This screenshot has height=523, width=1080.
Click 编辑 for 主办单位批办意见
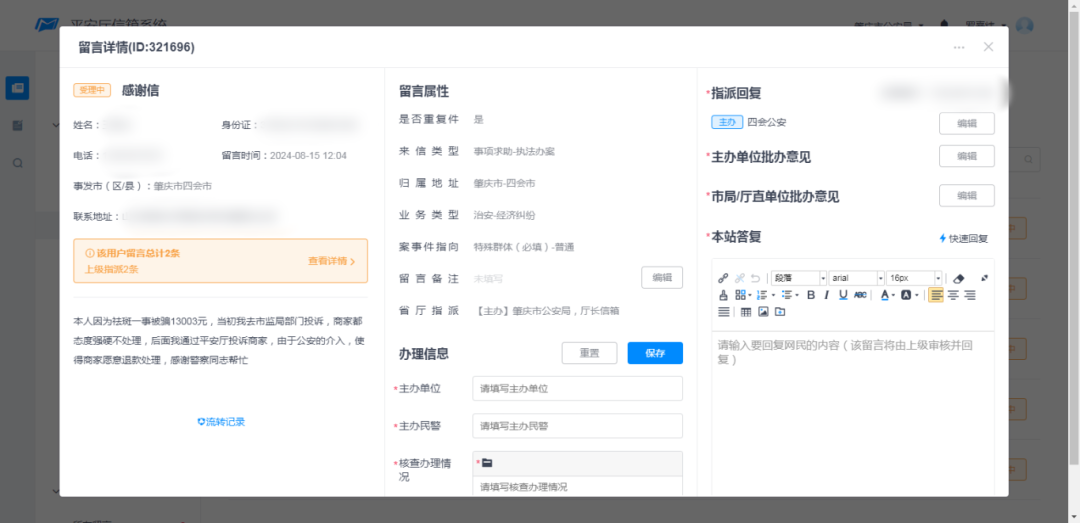[x=966, y=156]
